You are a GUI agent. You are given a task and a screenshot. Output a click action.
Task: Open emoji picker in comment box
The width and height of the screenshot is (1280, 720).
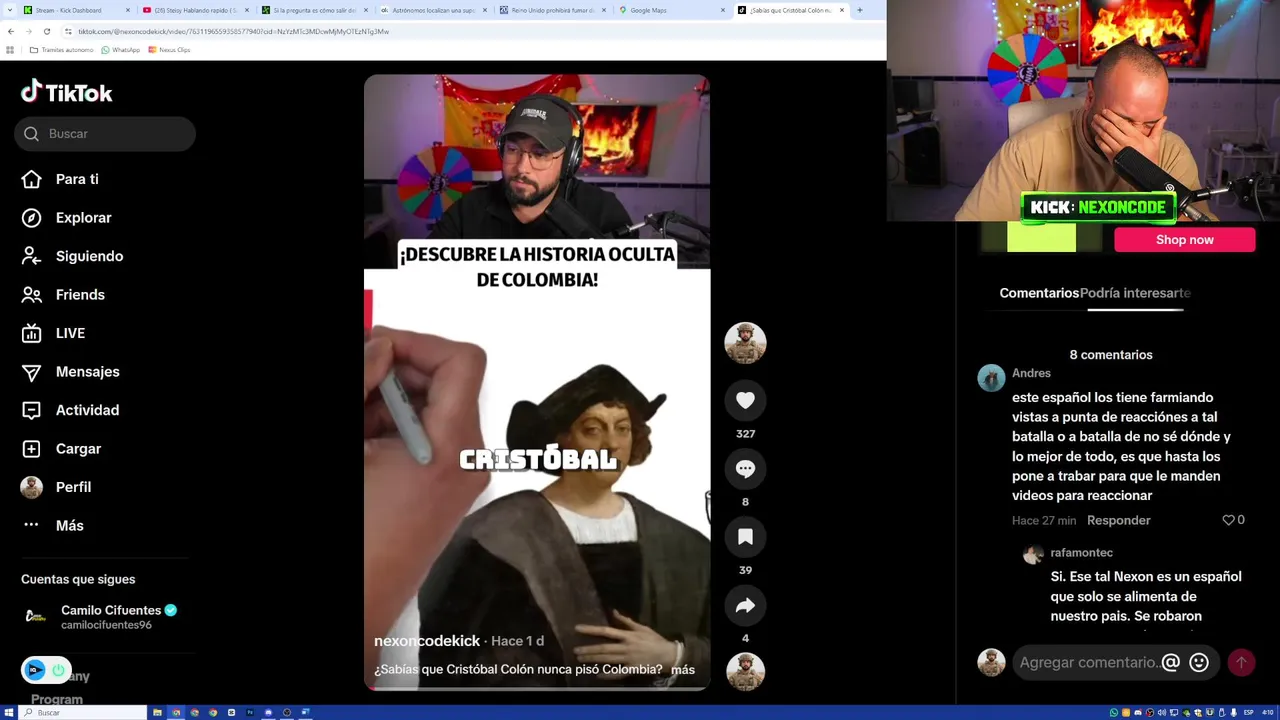[x=1199, y=662]
